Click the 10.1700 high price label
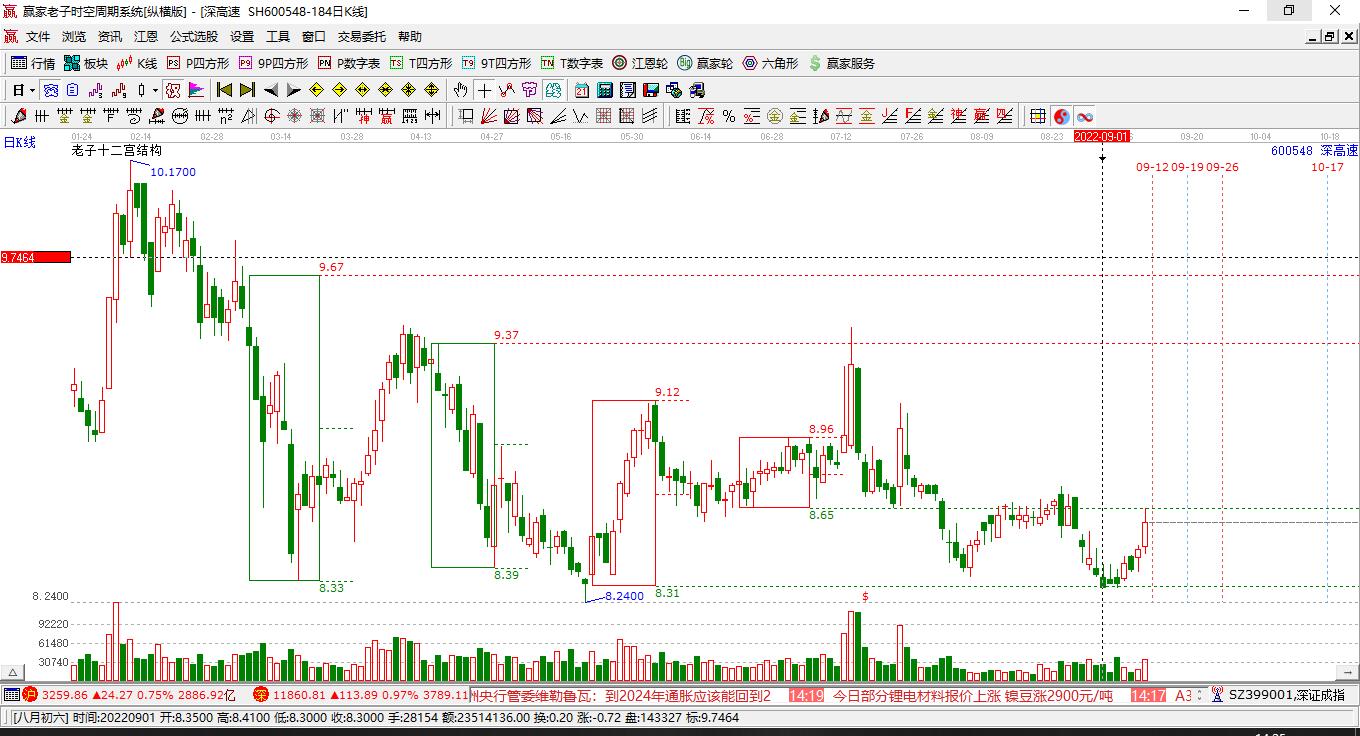The height and width of the screenshot is (736, 1360). coord(173,172)
